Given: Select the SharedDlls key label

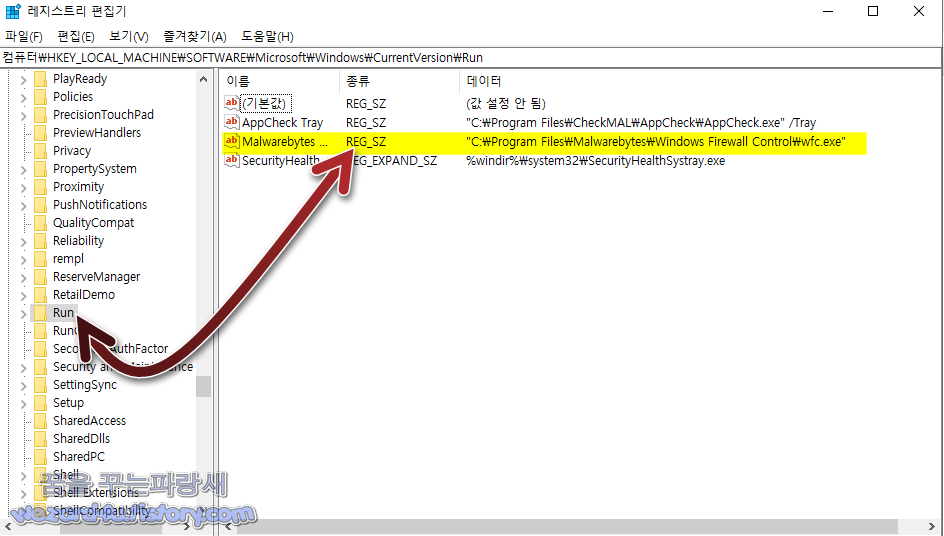Looking at the screenshot, I should [81, 438].
